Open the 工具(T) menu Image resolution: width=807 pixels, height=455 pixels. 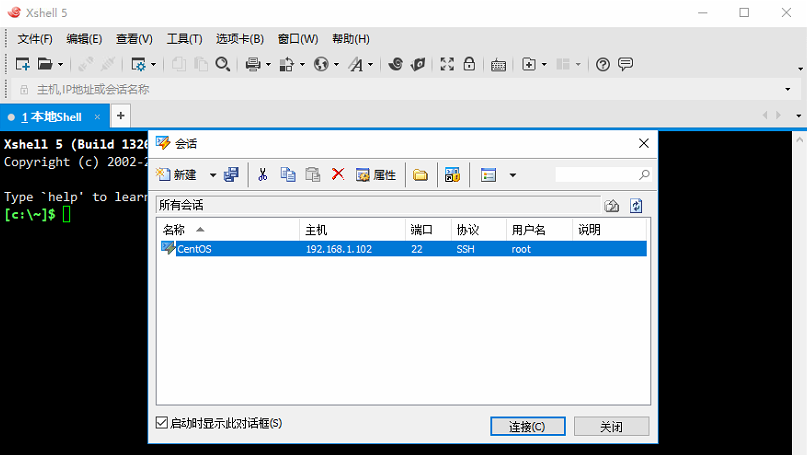184,39
